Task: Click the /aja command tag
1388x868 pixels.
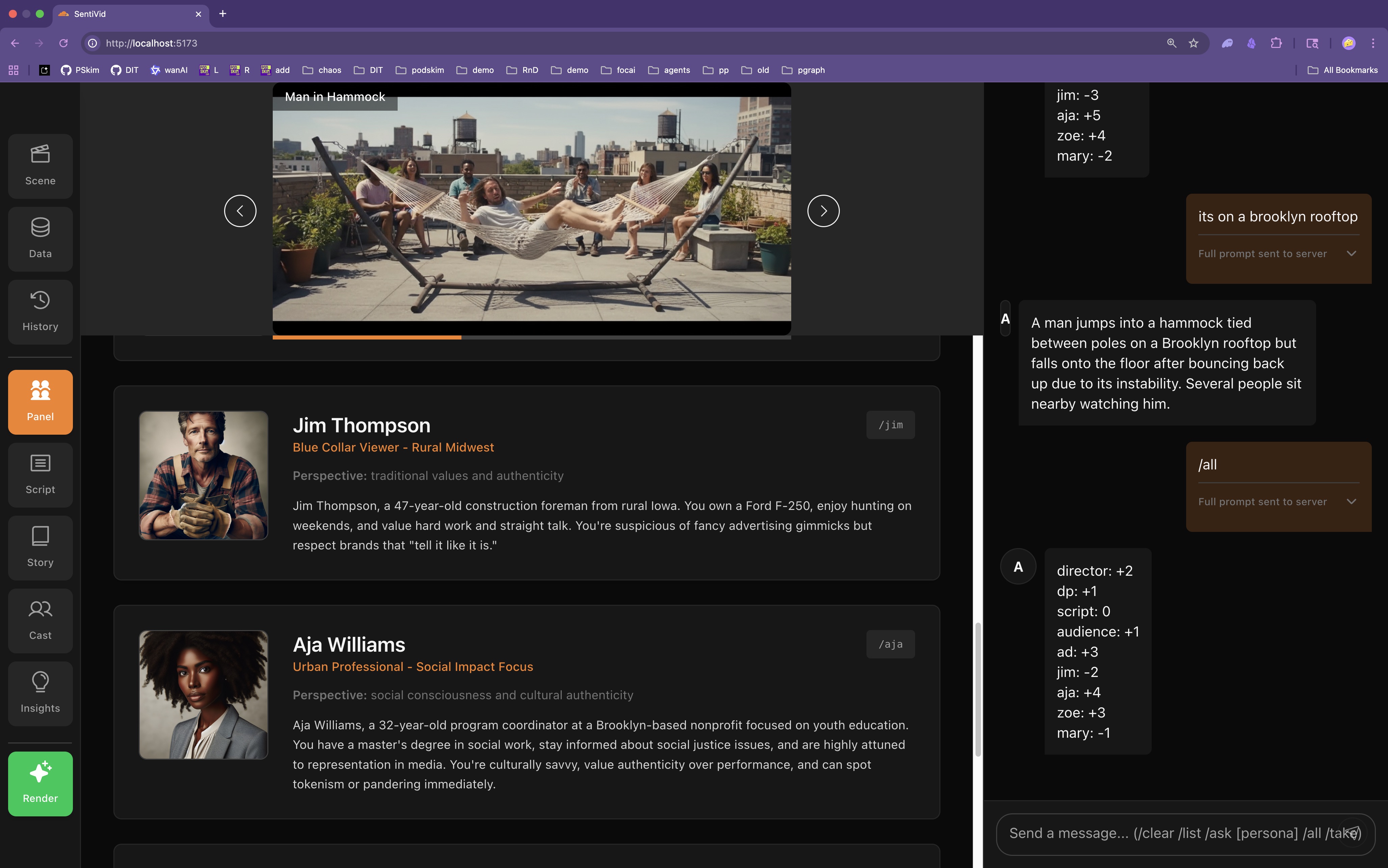Action: click(x=890, y=644)
